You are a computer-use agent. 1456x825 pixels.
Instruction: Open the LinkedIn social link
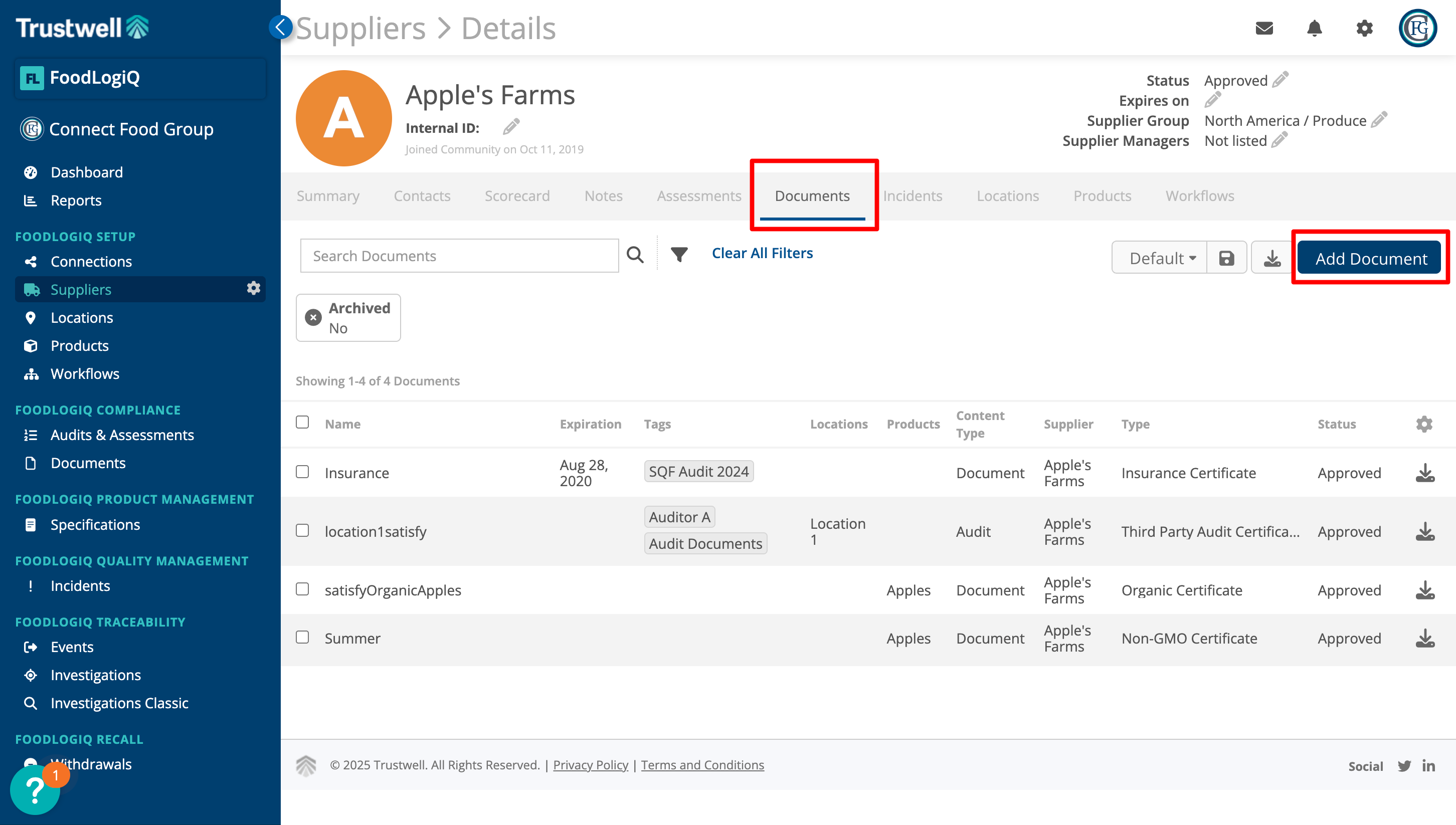pyautogui.click(x=1428, y=766)
